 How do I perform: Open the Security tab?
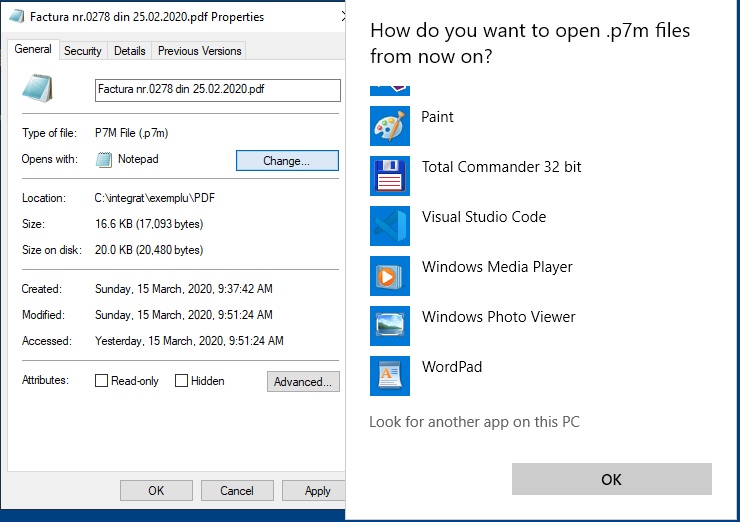pyautogui.click(x=83, y=51)
